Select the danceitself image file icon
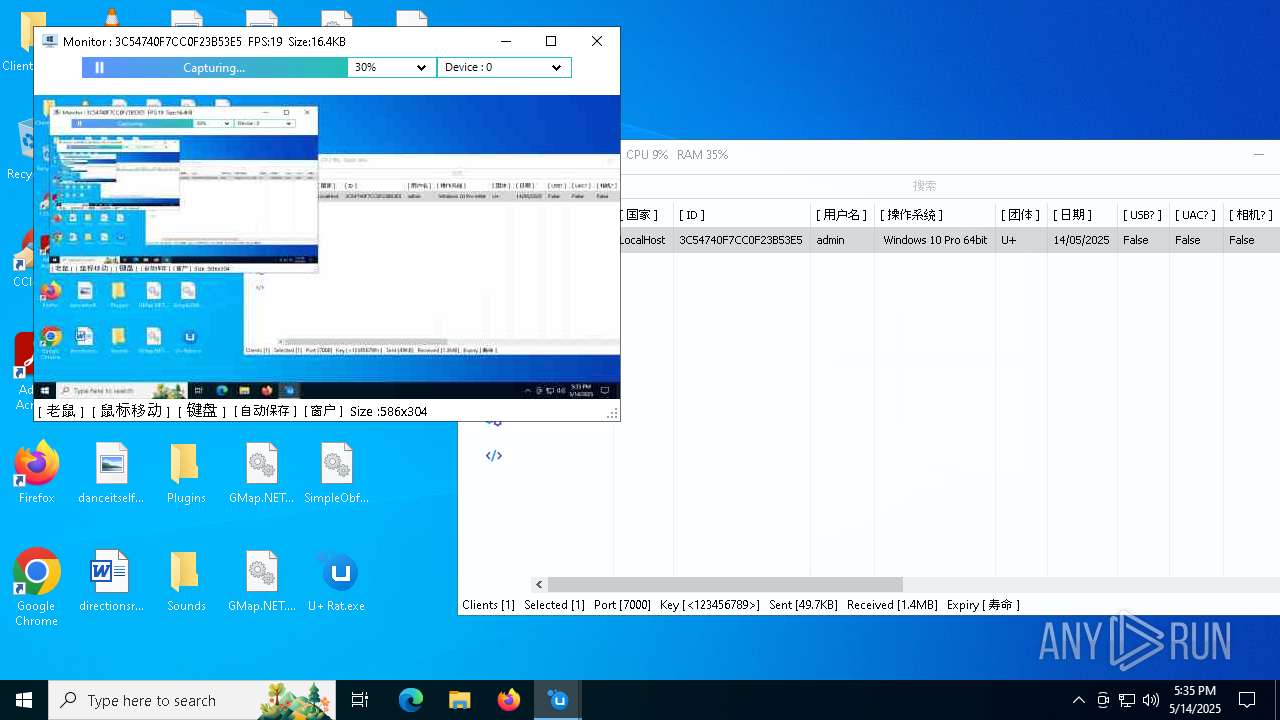The image size is (1280, 720). pyautogui.click(x=111, y=473)
